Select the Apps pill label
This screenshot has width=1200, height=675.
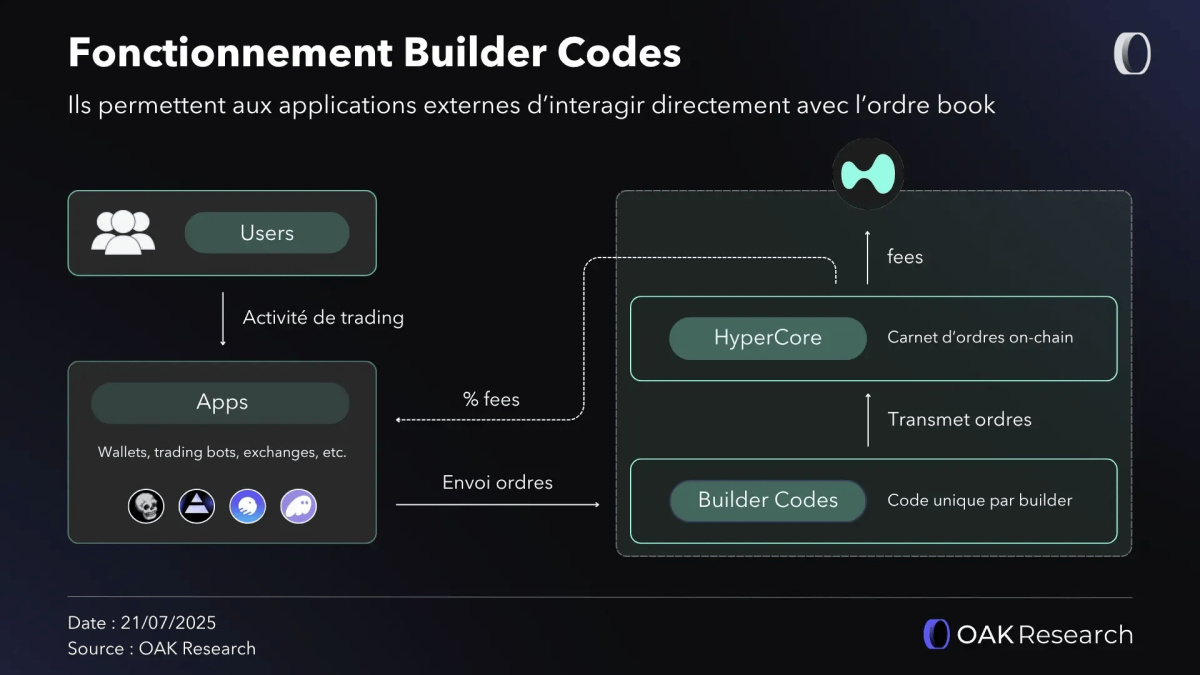220,403
